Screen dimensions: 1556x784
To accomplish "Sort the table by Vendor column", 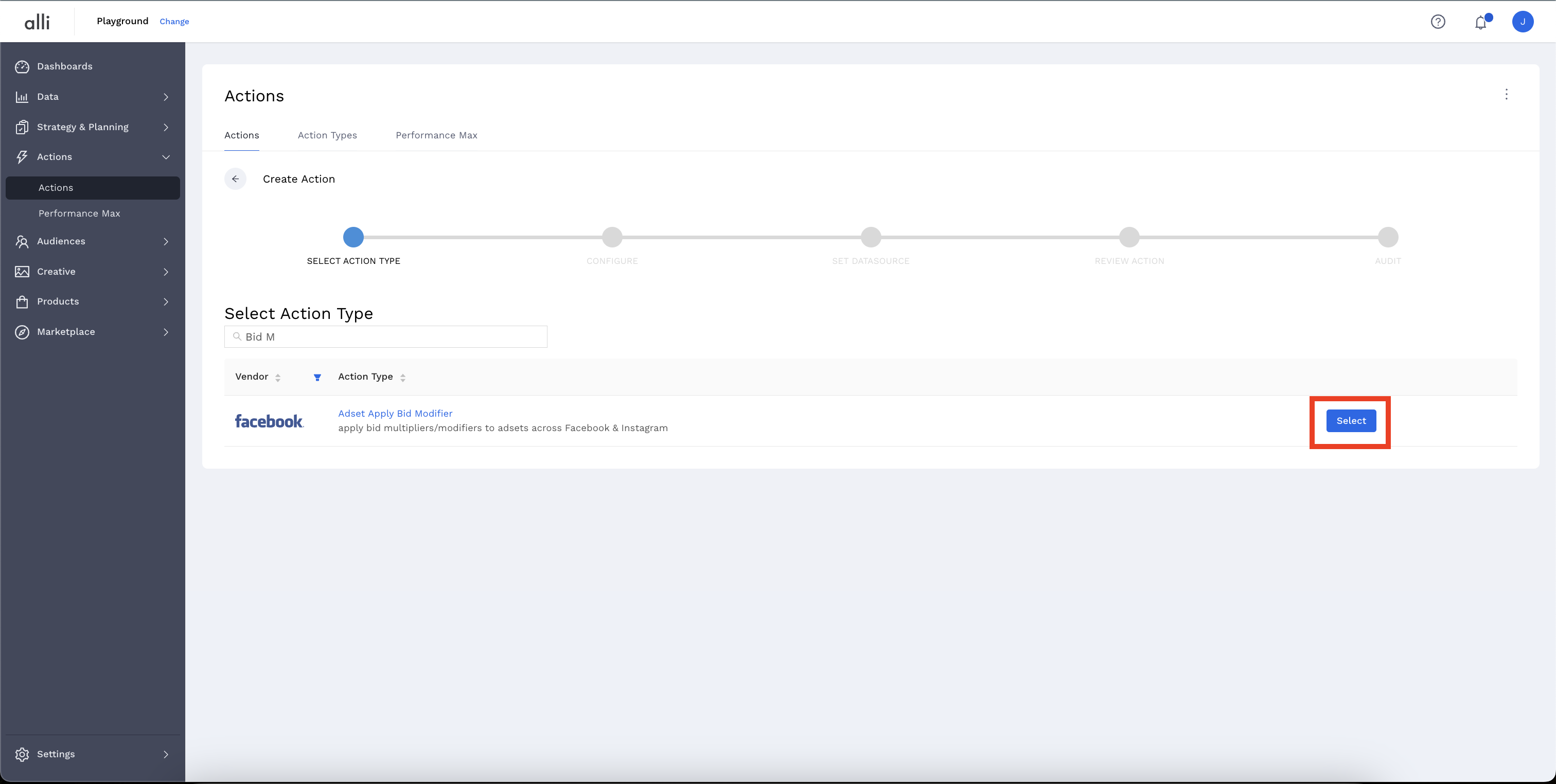I will [277, 378].
